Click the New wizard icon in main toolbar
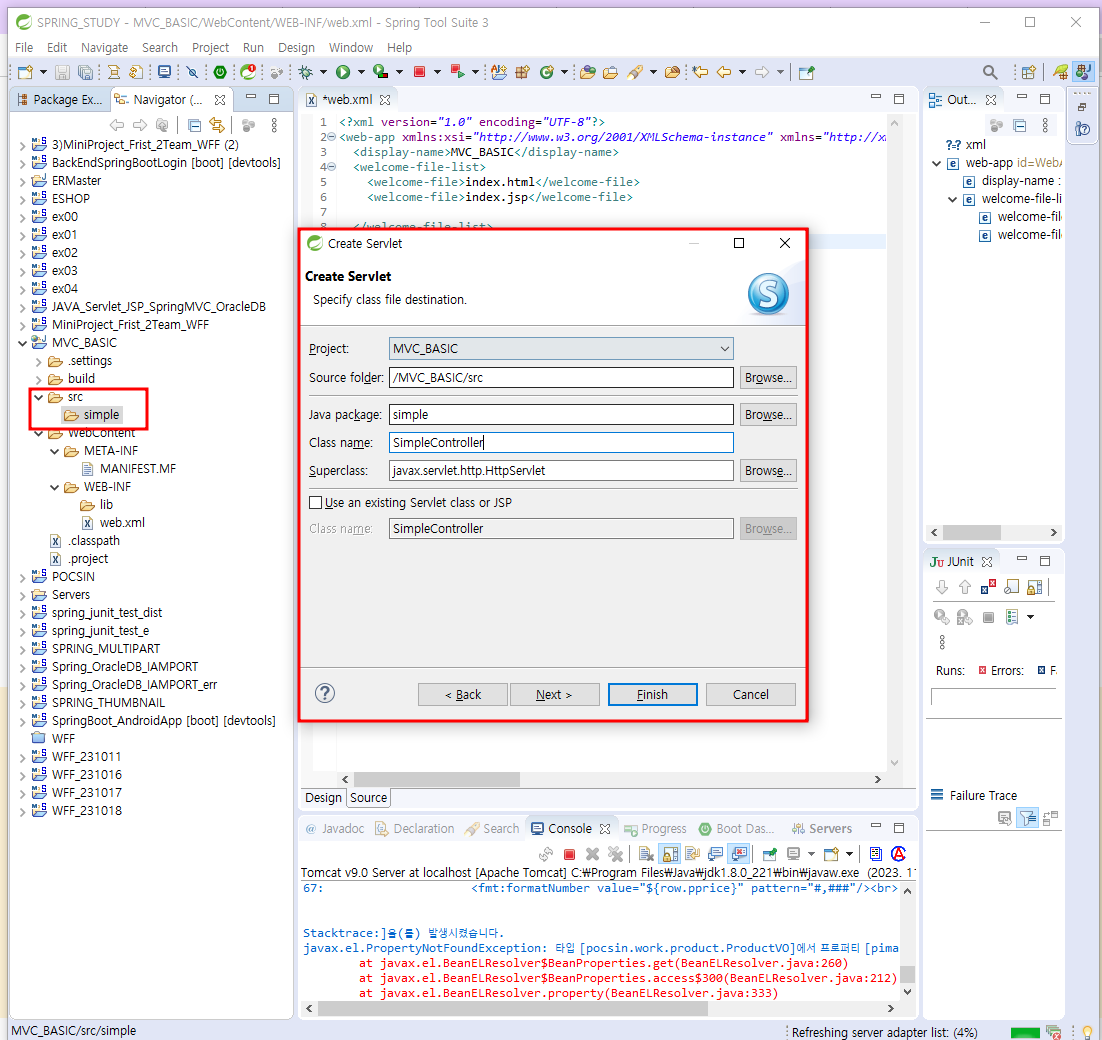This screenshot has width=1102, height=1040. (x=26, y=72)
